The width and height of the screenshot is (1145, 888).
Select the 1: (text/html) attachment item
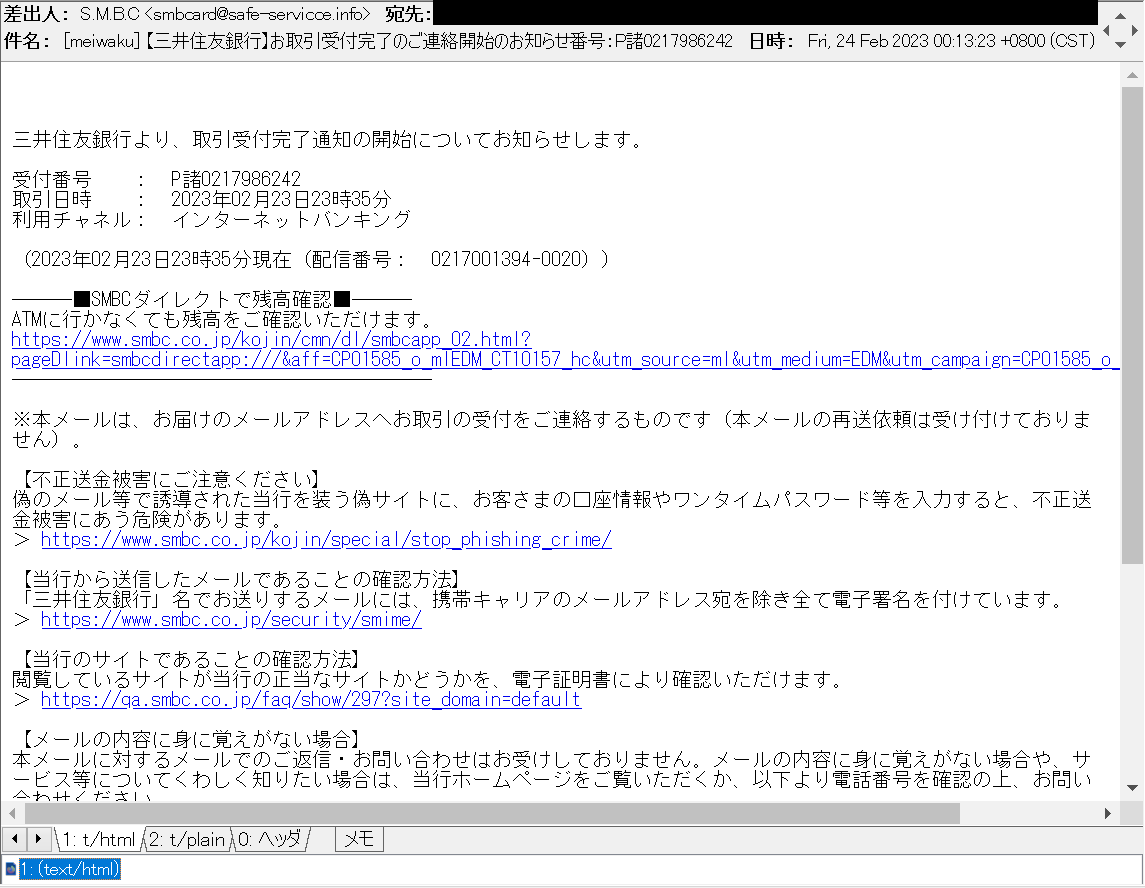(x=69, y=869)
